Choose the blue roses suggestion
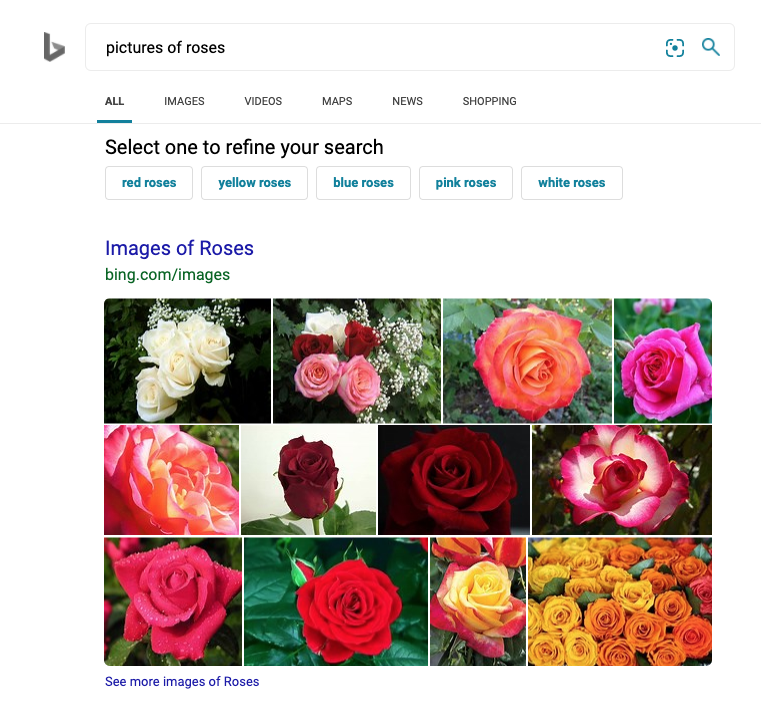761x702 pixels. 363,183
